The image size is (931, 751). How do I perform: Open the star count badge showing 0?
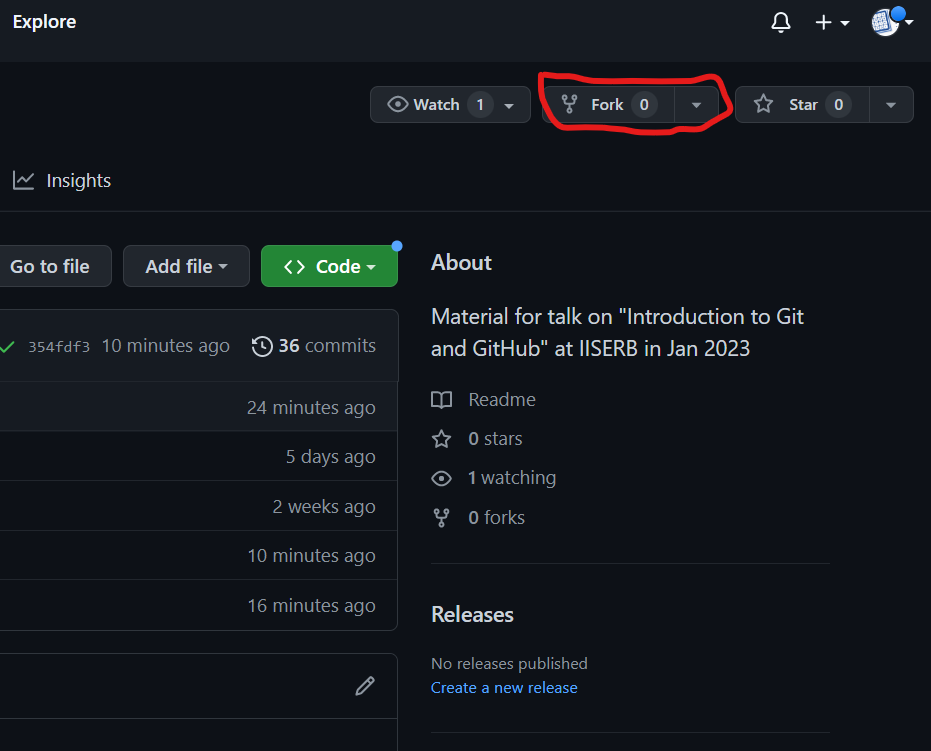(838, 105)
